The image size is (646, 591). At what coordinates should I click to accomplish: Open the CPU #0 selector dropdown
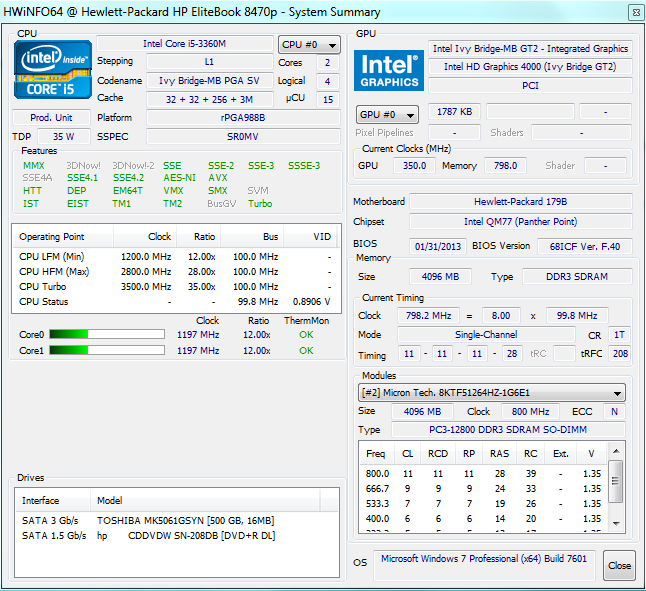point(309,45)
